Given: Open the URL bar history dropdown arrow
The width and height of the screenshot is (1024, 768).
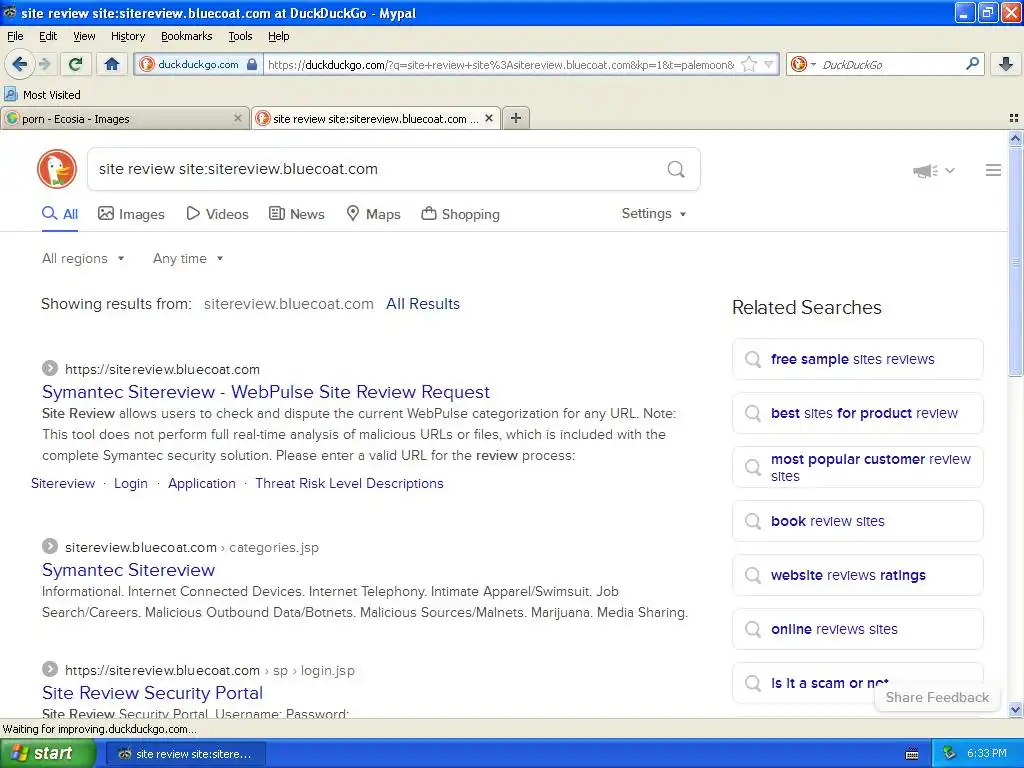Looking at the screenshot, I should 769,64.
